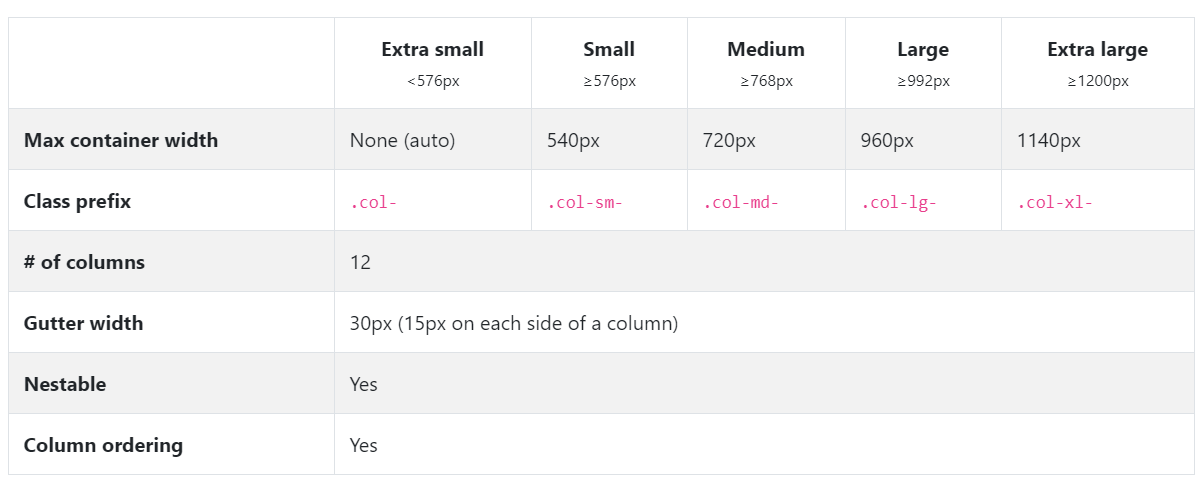Click the Small column header
The width and height of the screenshot is (1203, 492).
point(609,63)
